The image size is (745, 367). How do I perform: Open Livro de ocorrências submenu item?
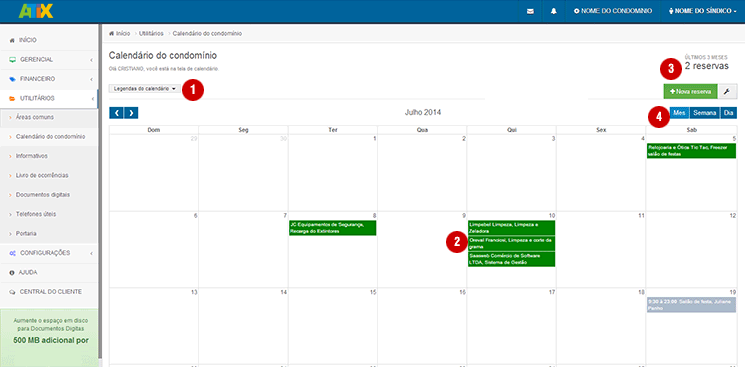pyautogui.click(x=48, y=175)
